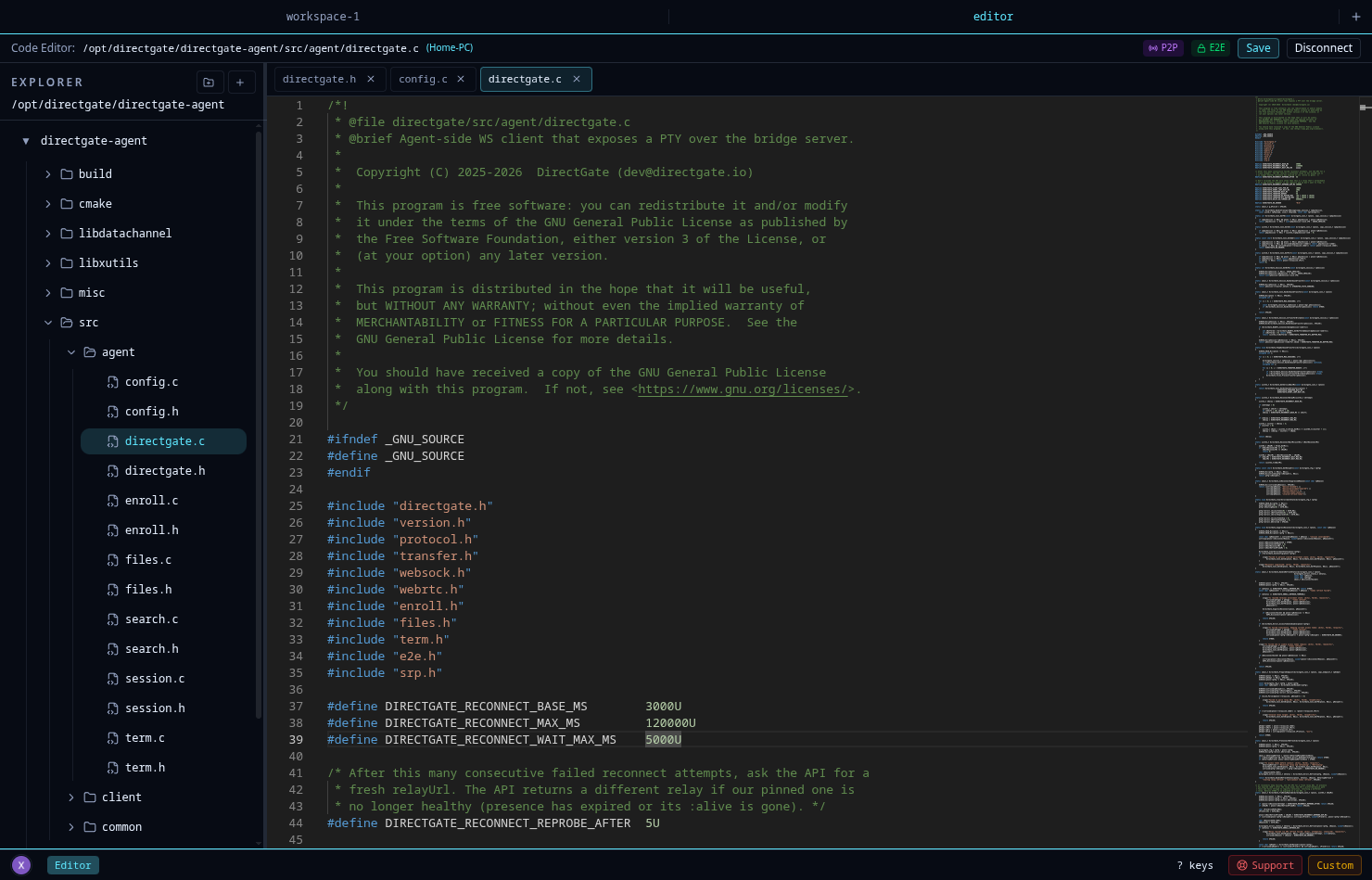
Task: Click the enroll.h file icon
Action: point(113,530)
